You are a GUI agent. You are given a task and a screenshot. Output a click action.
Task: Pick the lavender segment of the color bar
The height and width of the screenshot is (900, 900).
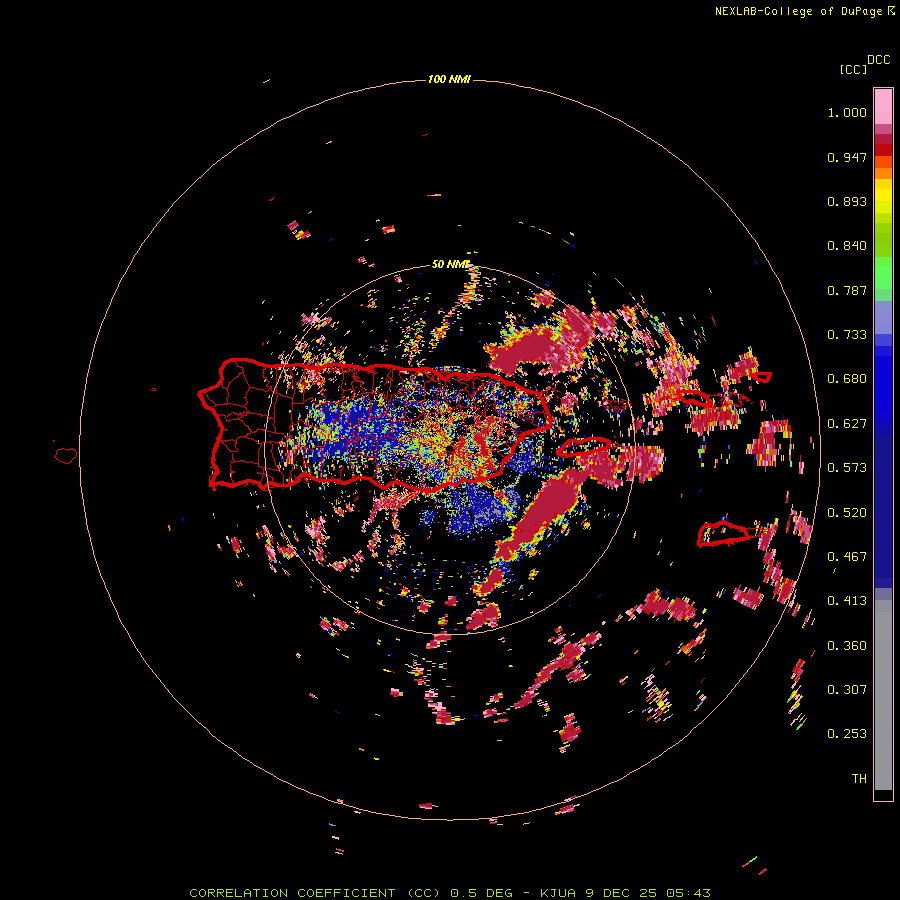tap(883, 317)
